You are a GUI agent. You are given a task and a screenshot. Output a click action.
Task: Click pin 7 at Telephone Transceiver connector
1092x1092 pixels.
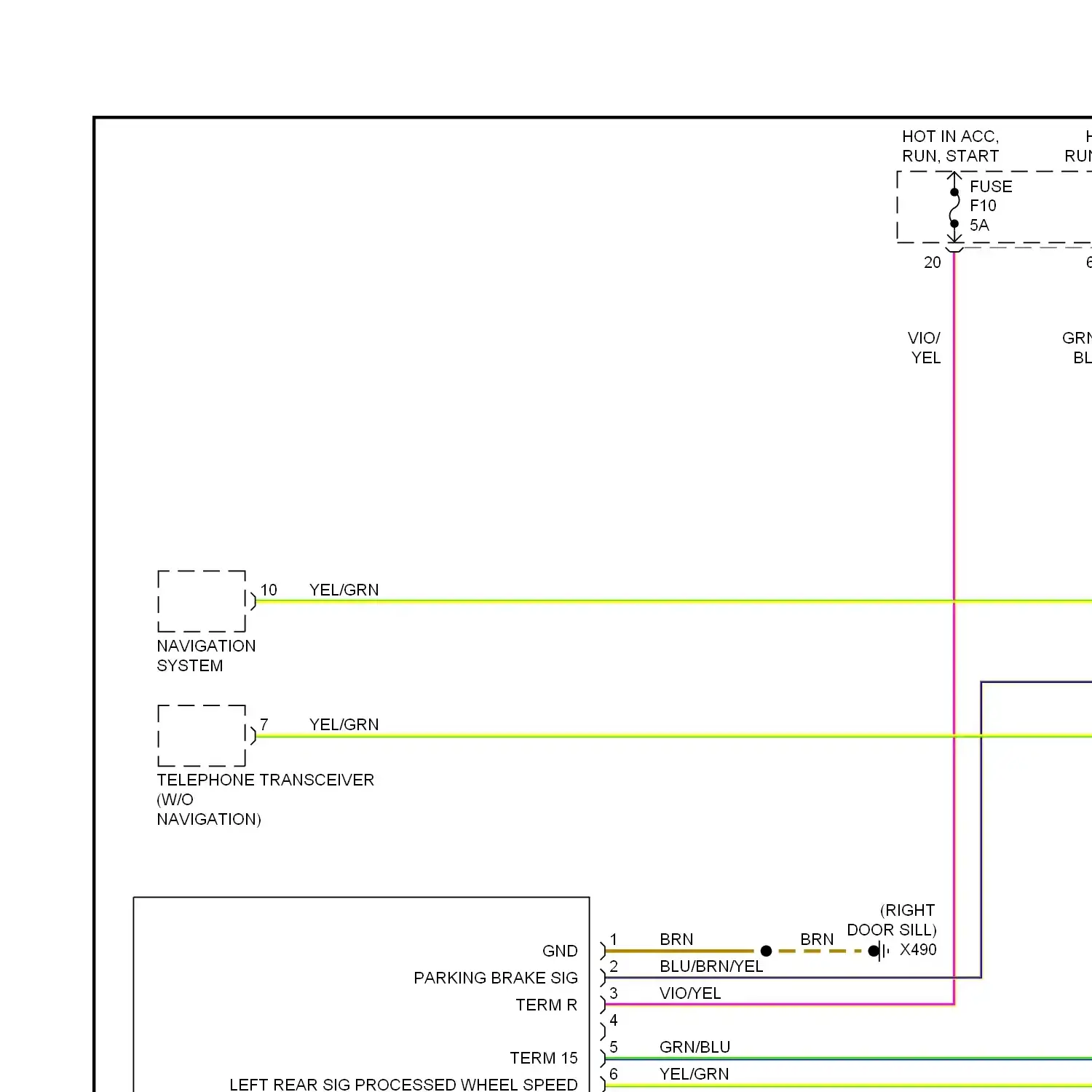[x=264, y=724]
